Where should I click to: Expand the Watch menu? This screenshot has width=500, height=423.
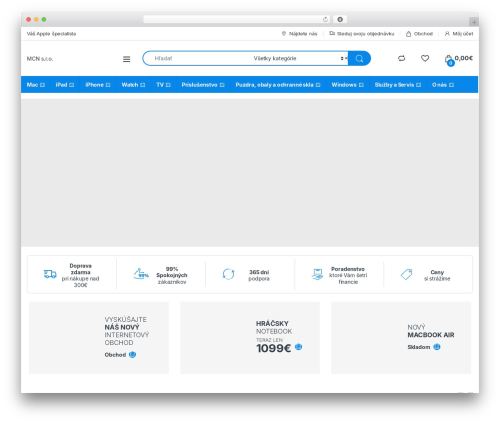(133, 85)
